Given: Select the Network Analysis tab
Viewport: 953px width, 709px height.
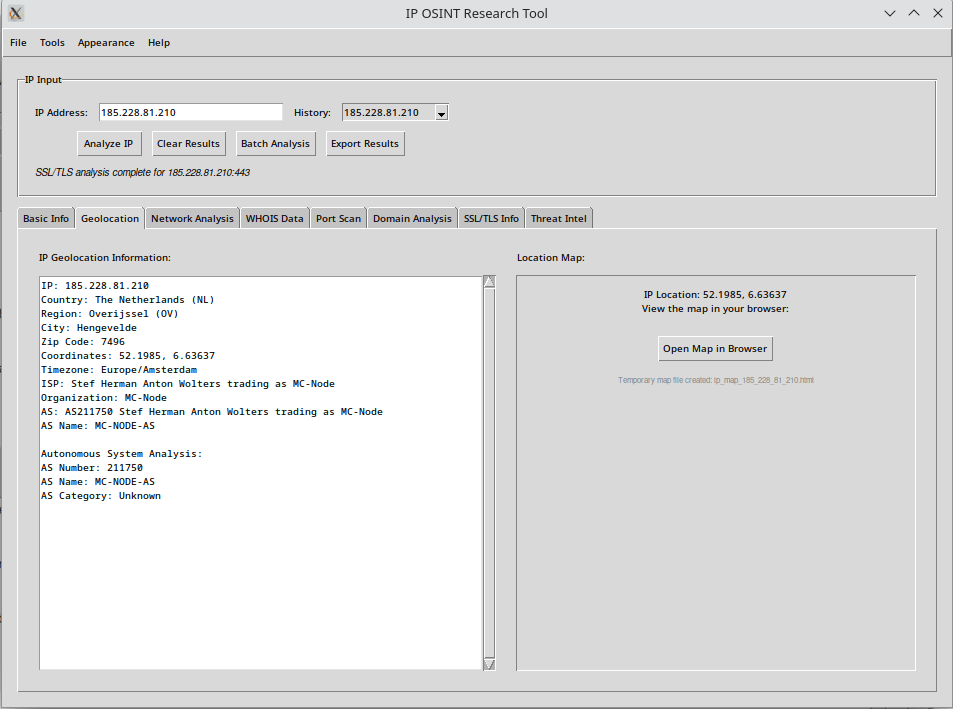Looking at the screenshot, I should click(x=192, y=219).
